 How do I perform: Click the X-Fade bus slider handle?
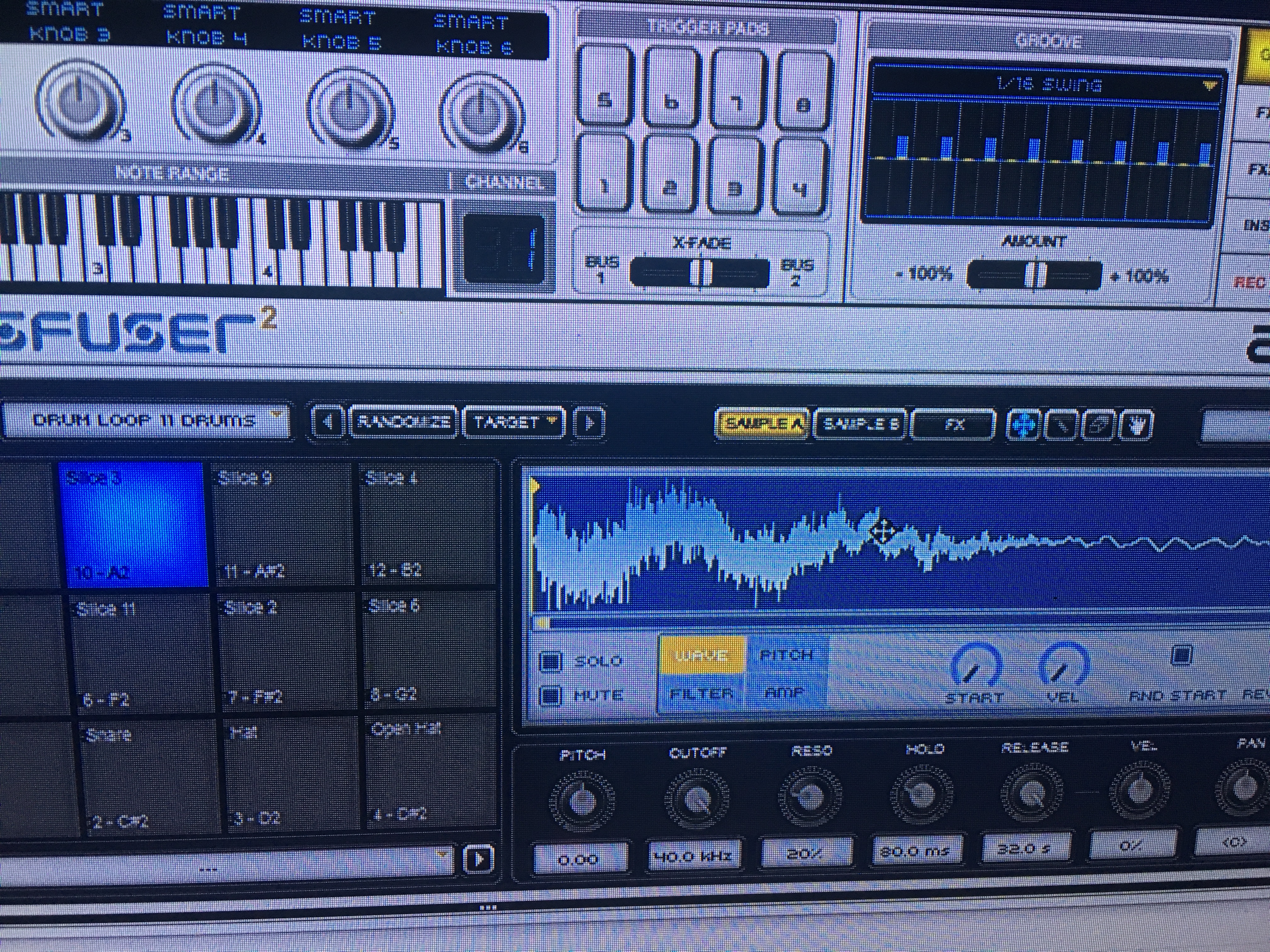pos(701,273)
